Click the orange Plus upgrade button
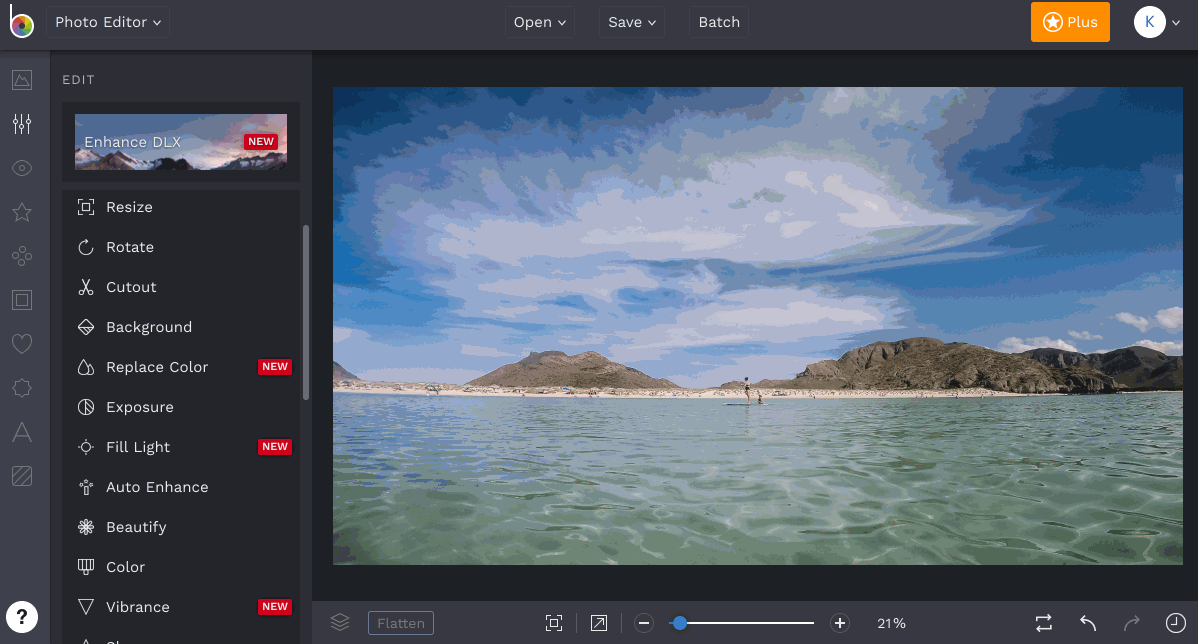 click(x=1070, y=22)
